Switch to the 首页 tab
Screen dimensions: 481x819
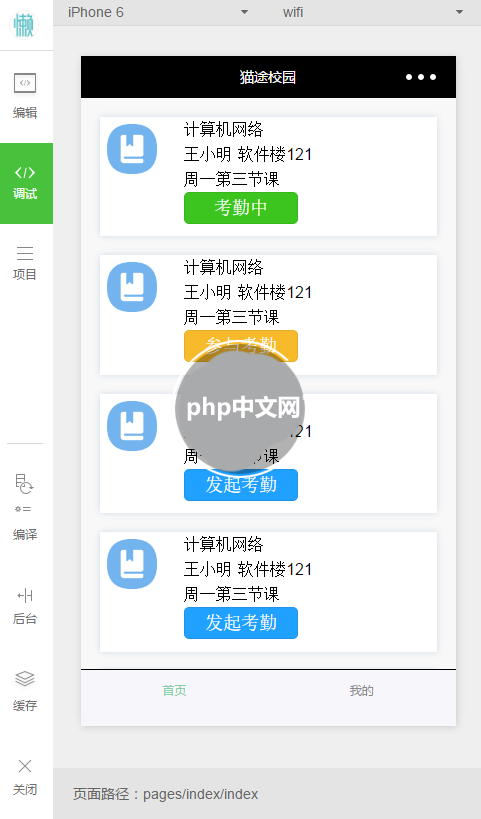pos(174,691)
